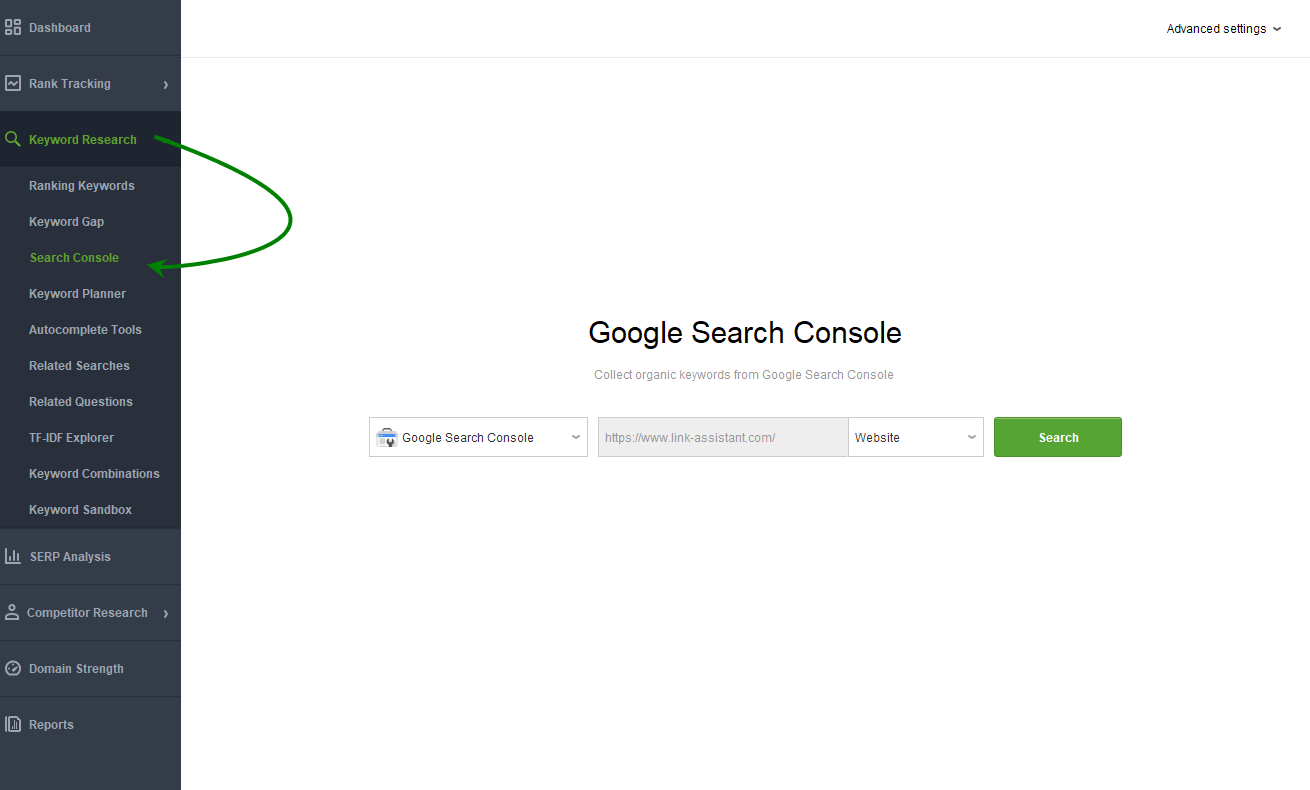
Task: Open the Google Search Console source dropdown
Action: tap(478, 437)
